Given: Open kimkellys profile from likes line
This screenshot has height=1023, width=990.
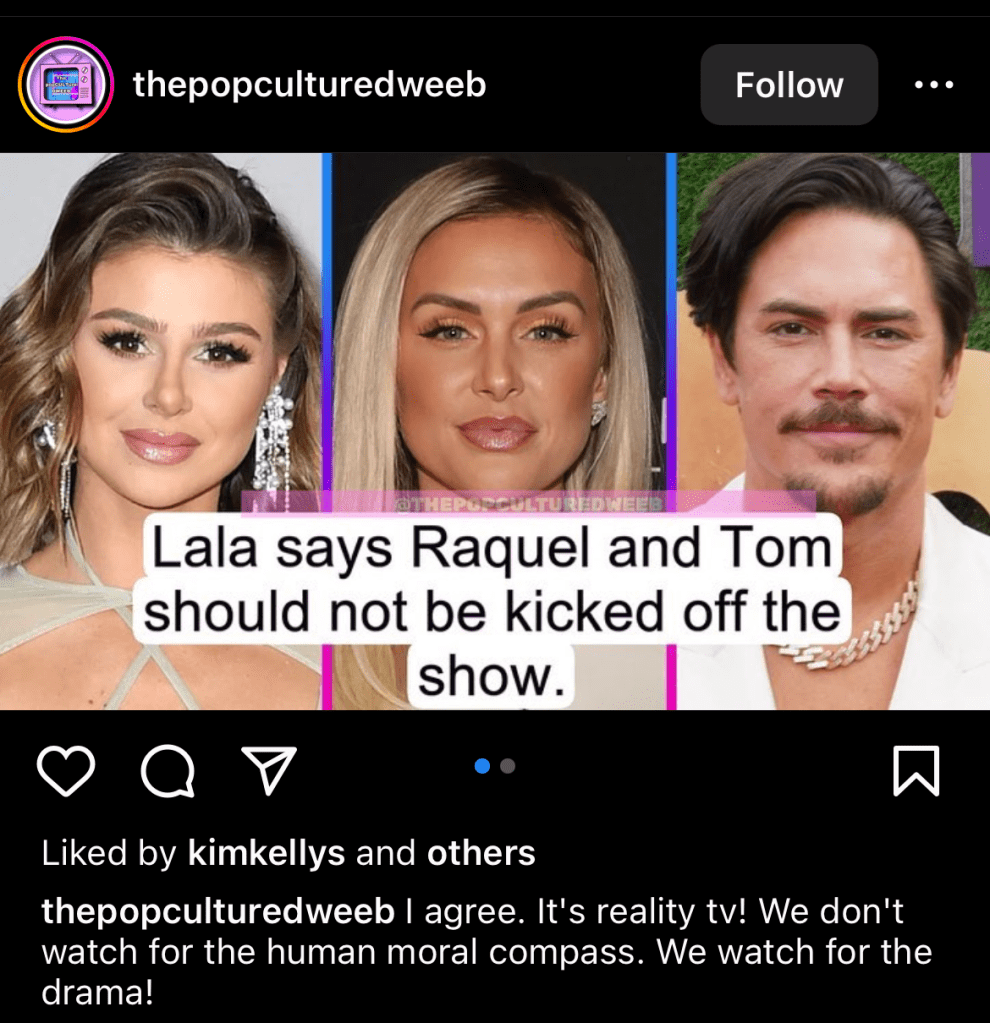Looking at the screenshot, I should 266,853.
